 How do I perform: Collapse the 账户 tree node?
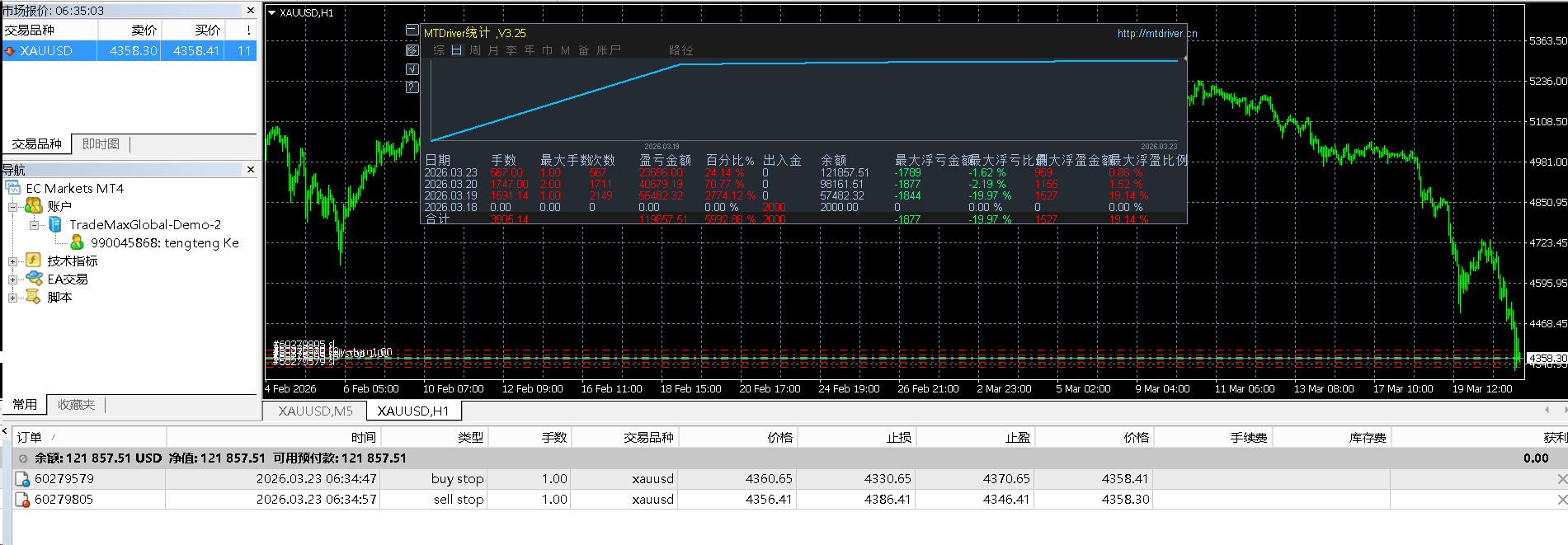[13, 207]
